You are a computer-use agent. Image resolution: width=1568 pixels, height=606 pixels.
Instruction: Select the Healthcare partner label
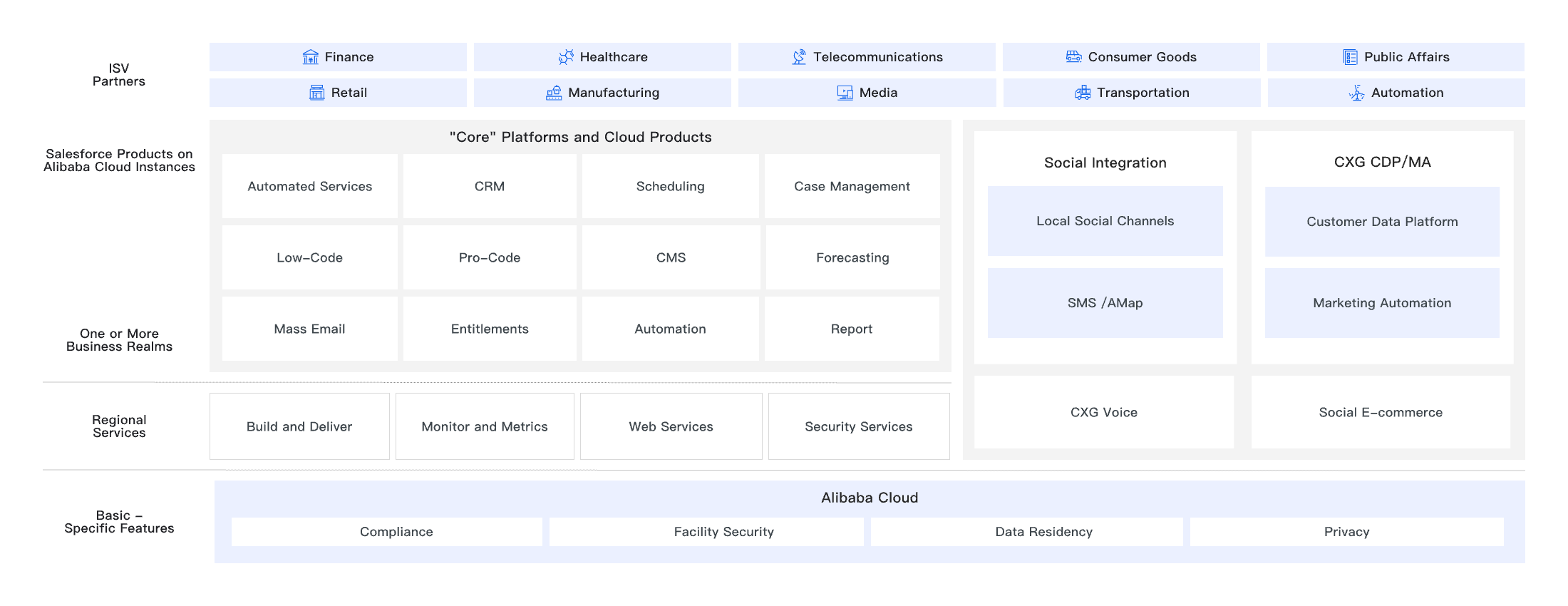point(614,57)
